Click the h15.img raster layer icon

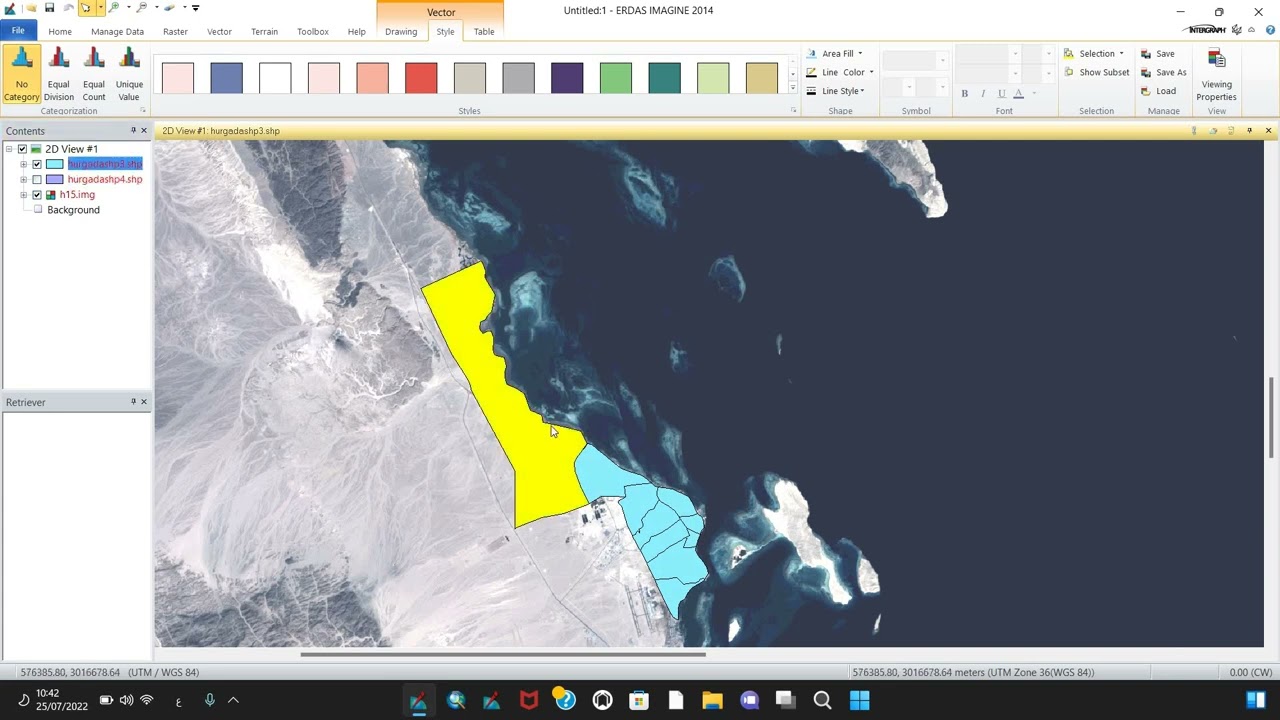(51, 195)
